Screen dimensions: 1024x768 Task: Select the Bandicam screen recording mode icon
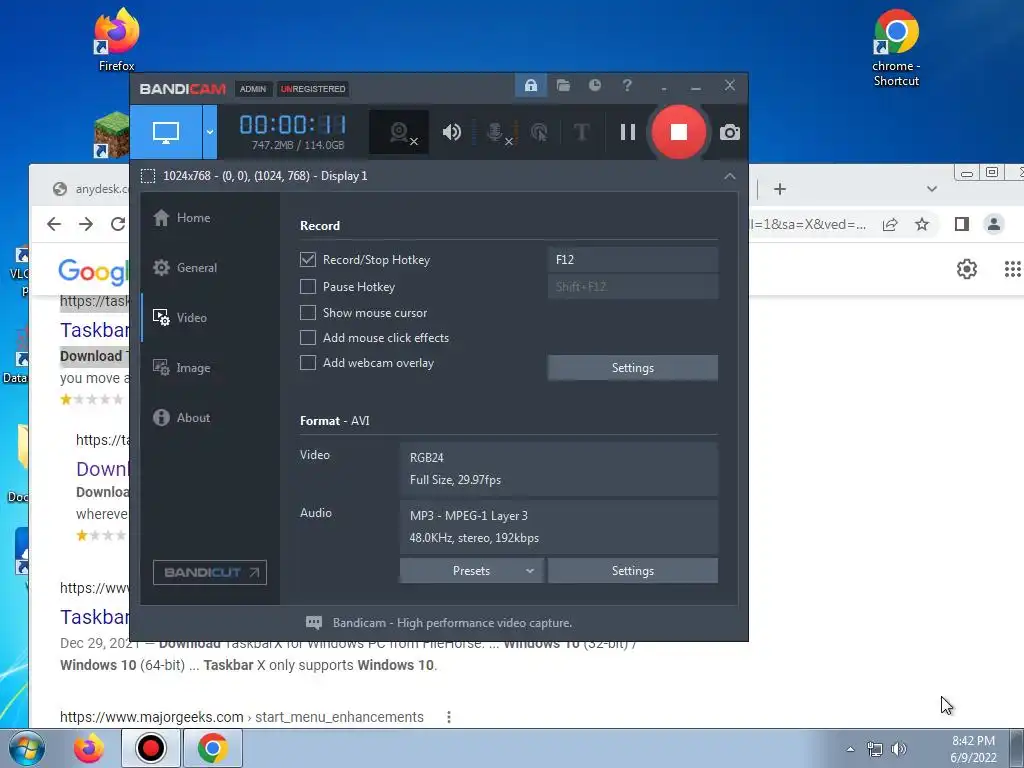point(166,133)
